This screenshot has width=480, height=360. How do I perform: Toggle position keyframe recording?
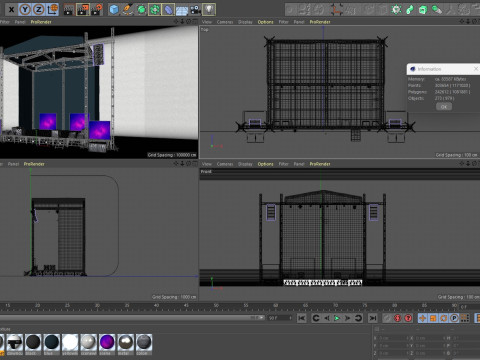point(423,318)
